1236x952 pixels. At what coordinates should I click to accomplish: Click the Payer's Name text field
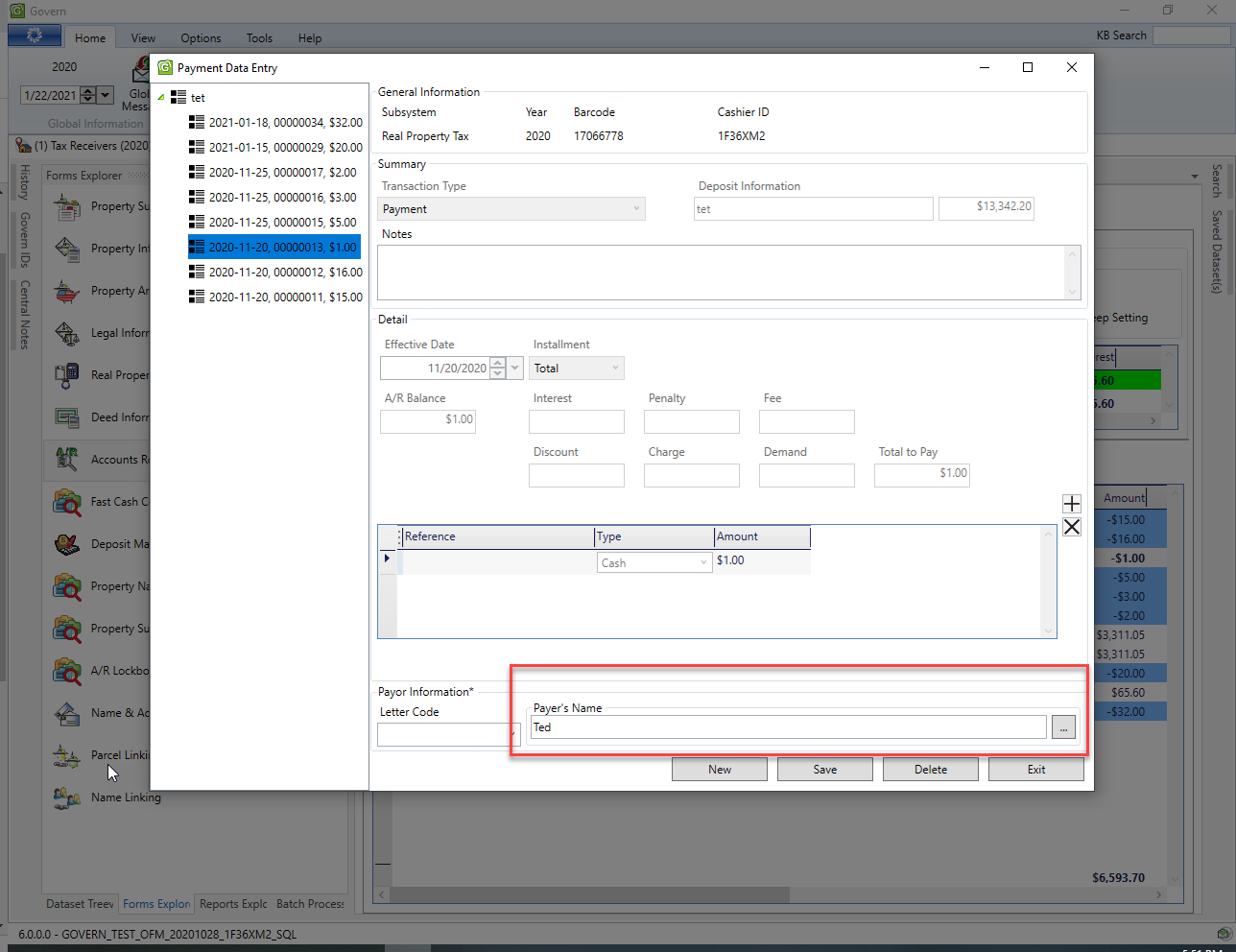(x=788, y=727)
